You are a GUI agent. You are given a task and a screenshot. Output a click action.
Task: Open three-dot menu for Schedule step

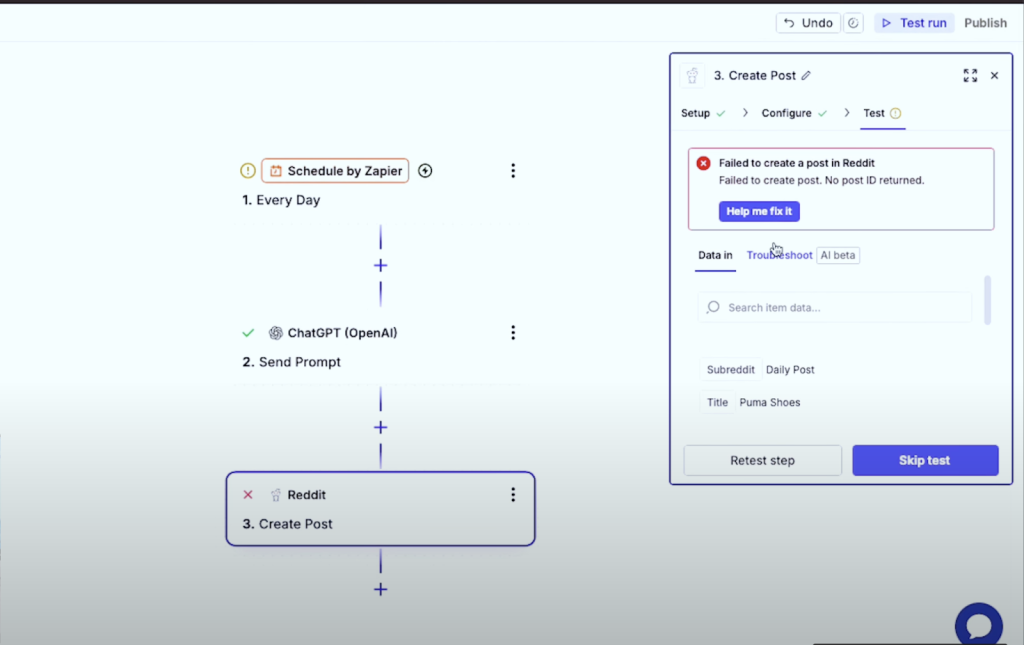(513, 170)
